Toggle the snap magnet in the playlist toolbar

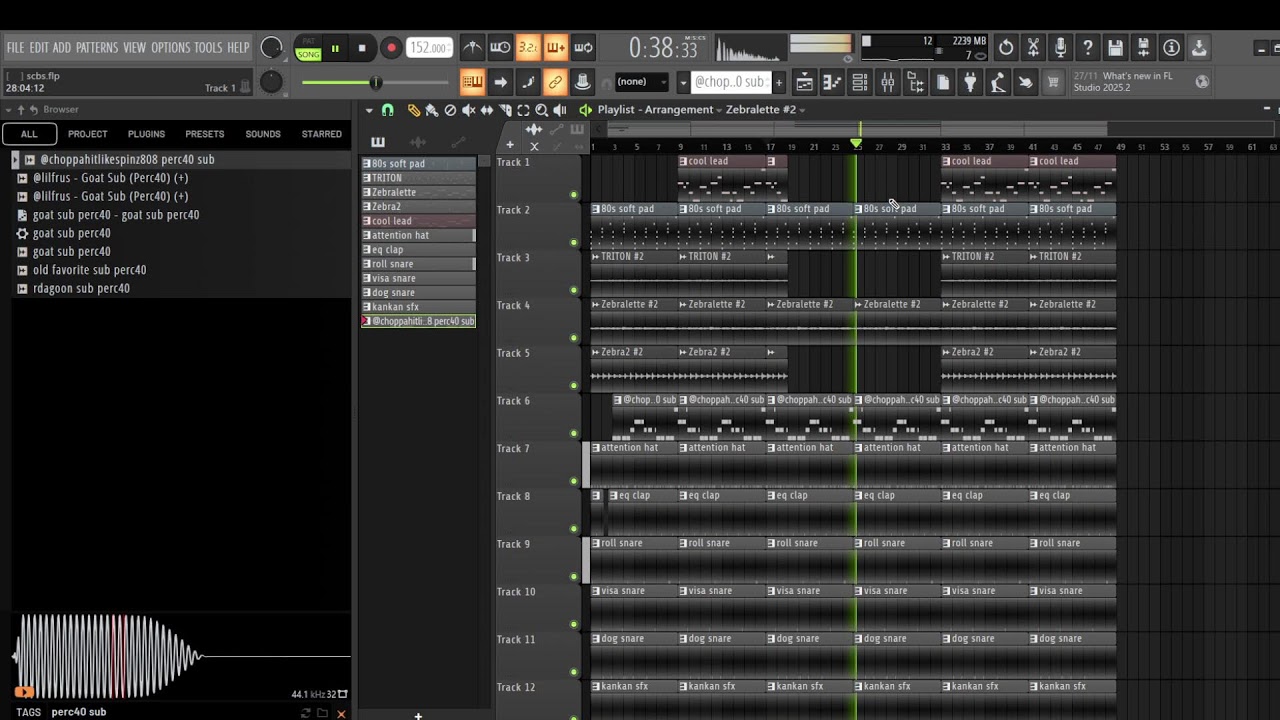388,110
